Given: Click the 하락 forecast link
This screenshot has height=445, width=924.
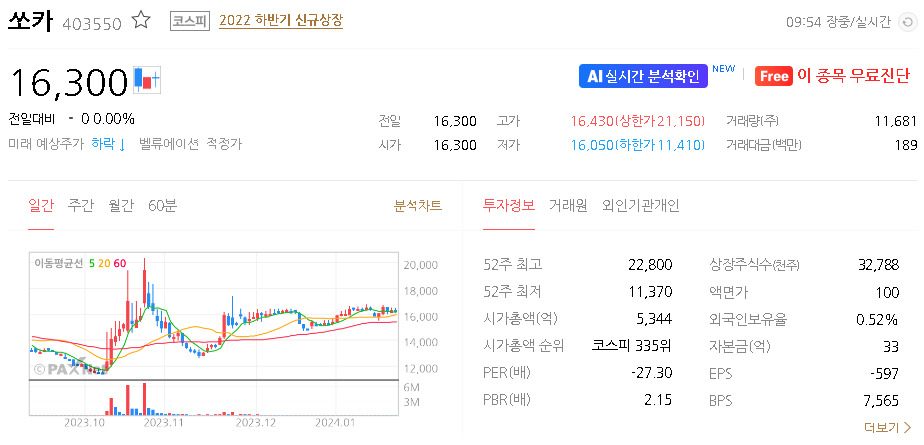Looking at the screenshot, I should 108,144.
